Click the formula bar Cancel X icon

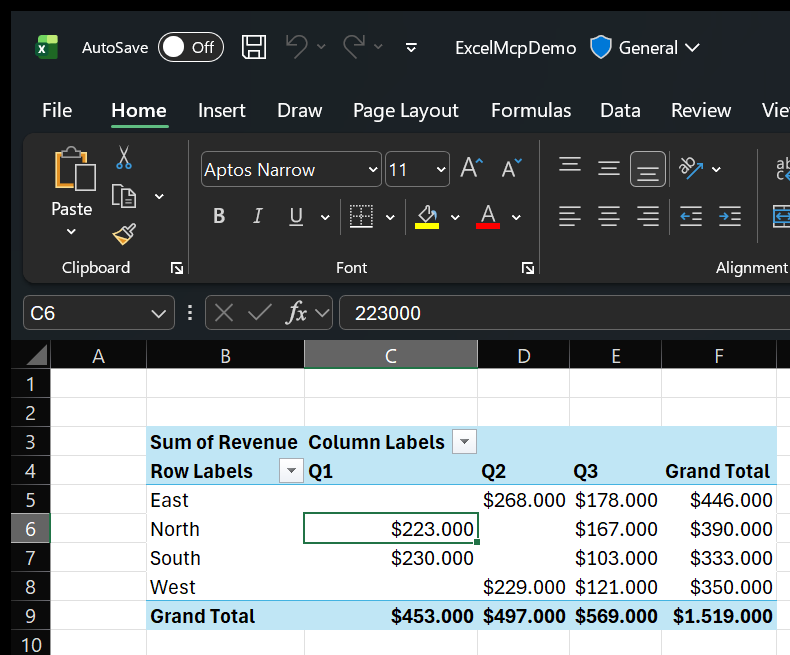224,313
